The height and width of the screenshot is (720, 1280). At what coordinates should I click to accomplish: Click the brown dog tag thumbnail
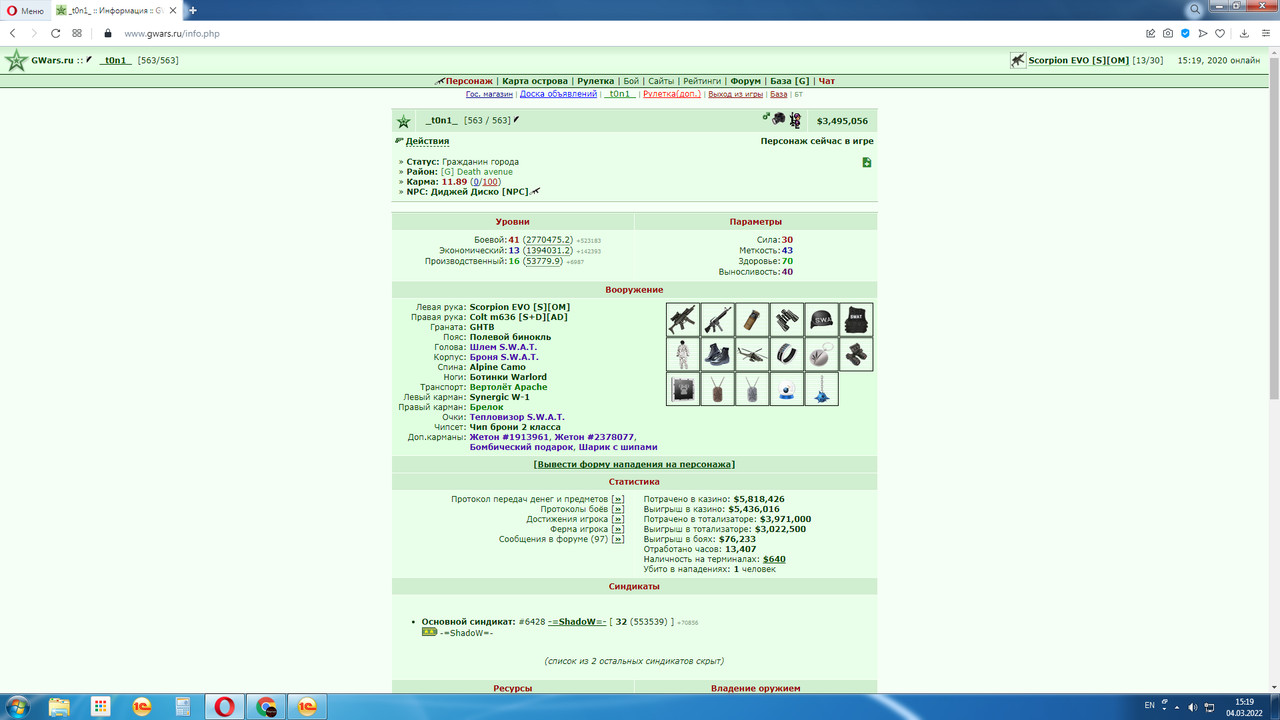pos(718,389)
